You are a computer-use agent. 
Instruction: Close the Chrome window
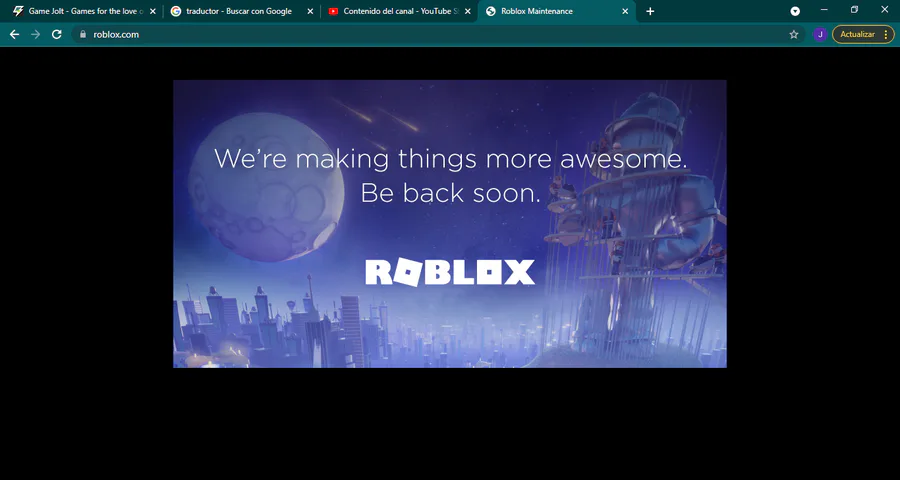coord(885,10)
